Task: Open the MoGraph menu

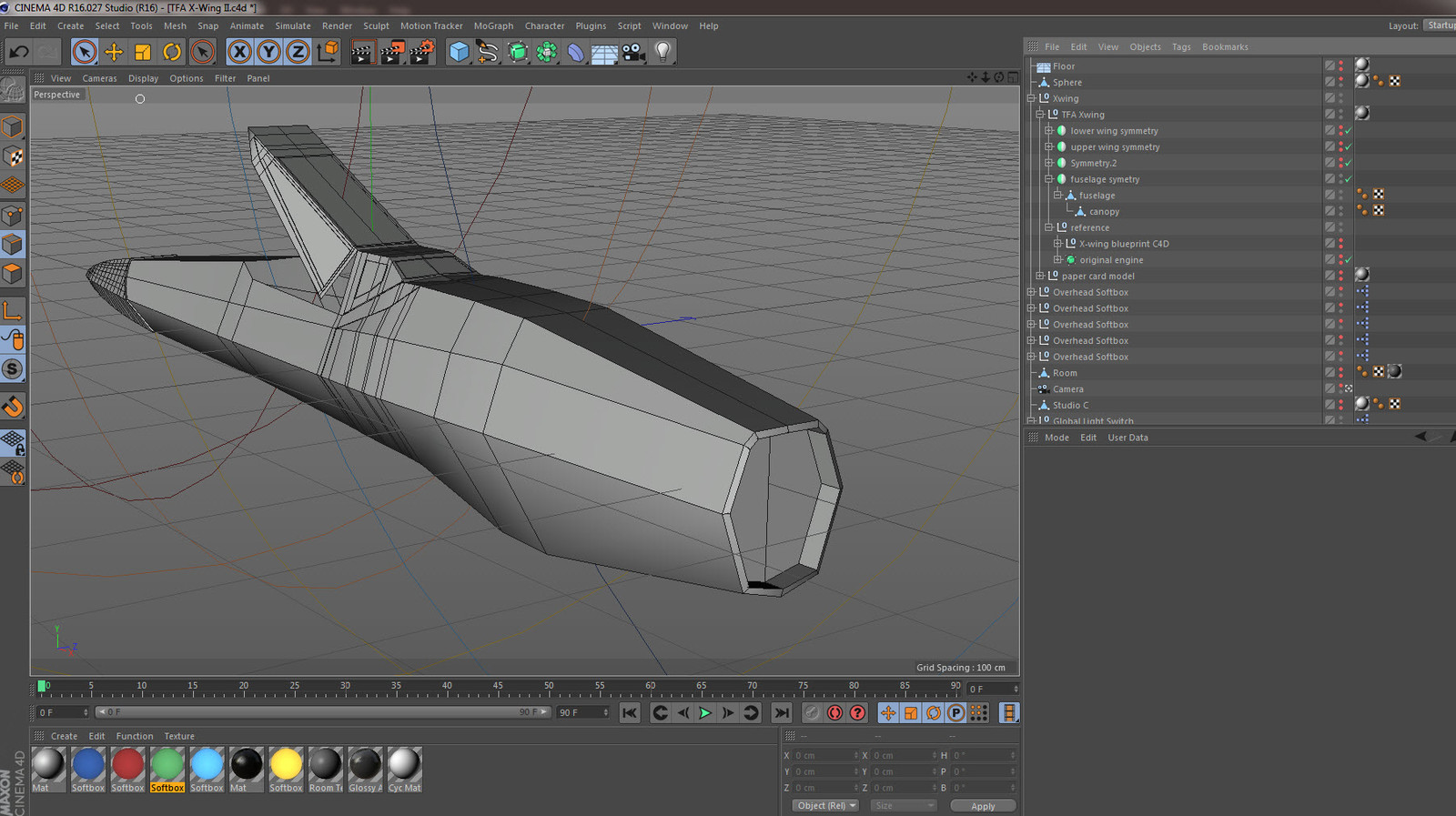Action: point(493,25)
